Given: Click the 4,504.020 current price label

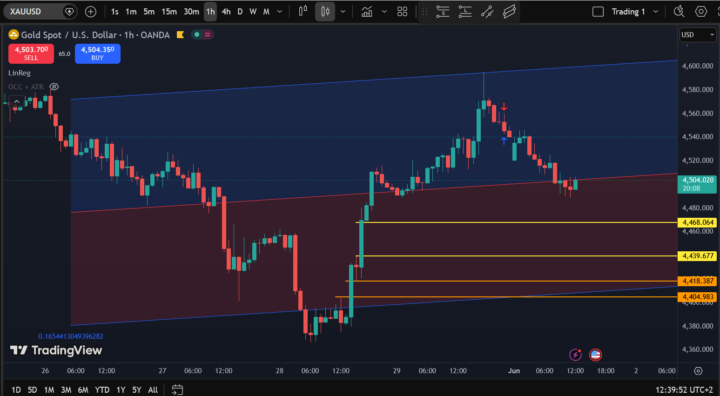Looking at the screenshot, I should pyautogui.click(x=697, y=184).
